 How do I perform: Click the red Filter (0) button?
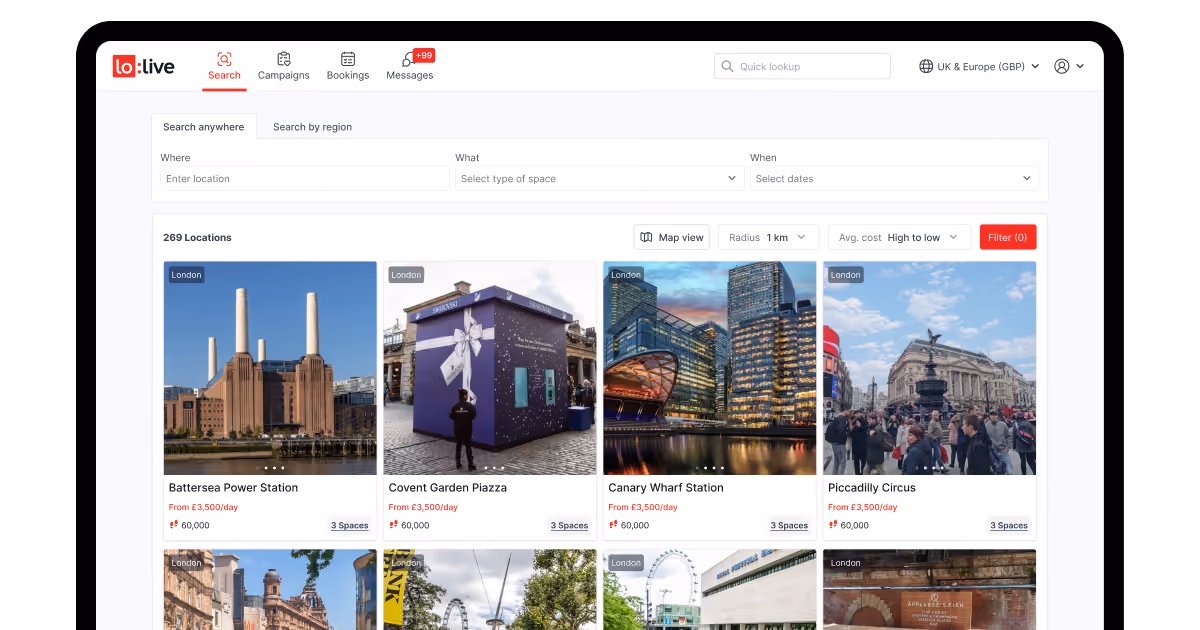tap(1008, 237)
